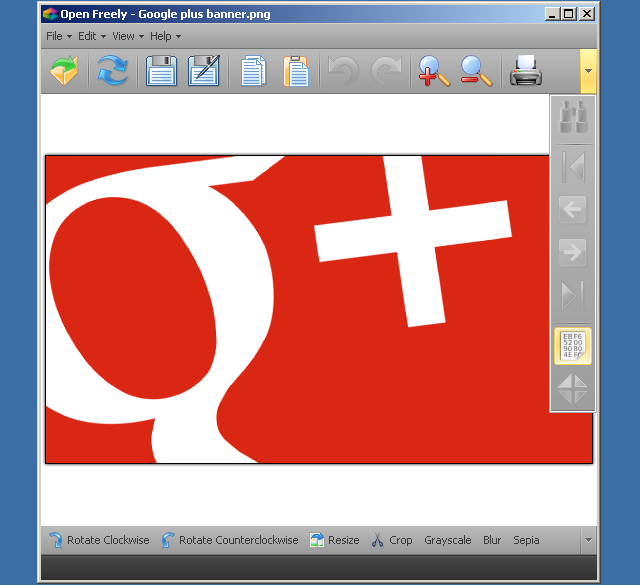The height and width of the screenshot is (585, 640).
Task: Print the image using the printer icon
Action: 526,71
